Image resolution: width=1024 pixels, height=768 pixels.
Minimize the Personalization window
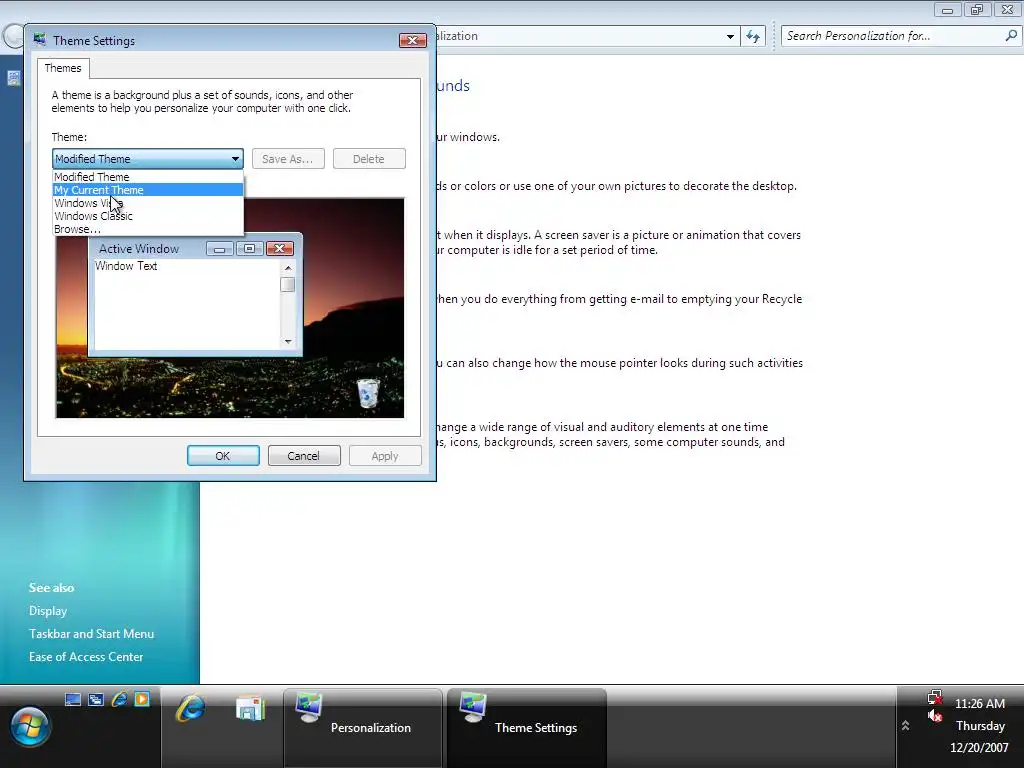click(948, 10)
